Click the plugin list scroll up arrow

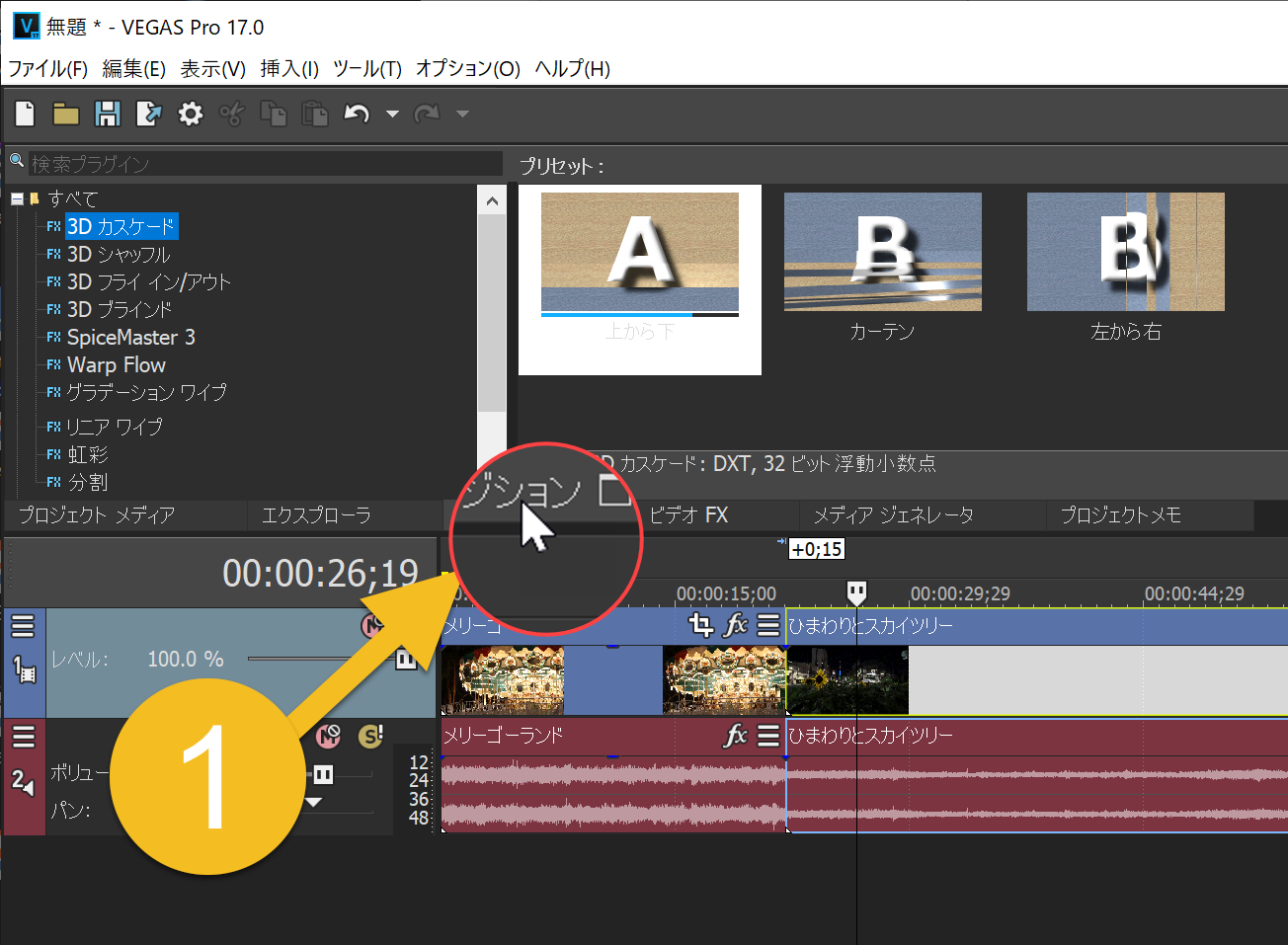point(492,200)
